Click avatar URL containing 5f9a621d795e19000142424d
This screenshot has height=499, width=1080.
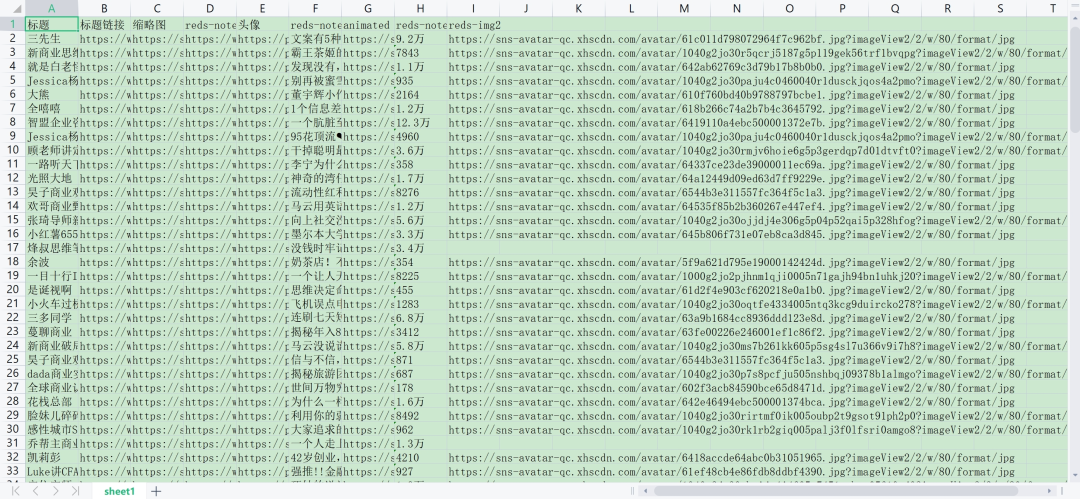[x=731, y=262]
